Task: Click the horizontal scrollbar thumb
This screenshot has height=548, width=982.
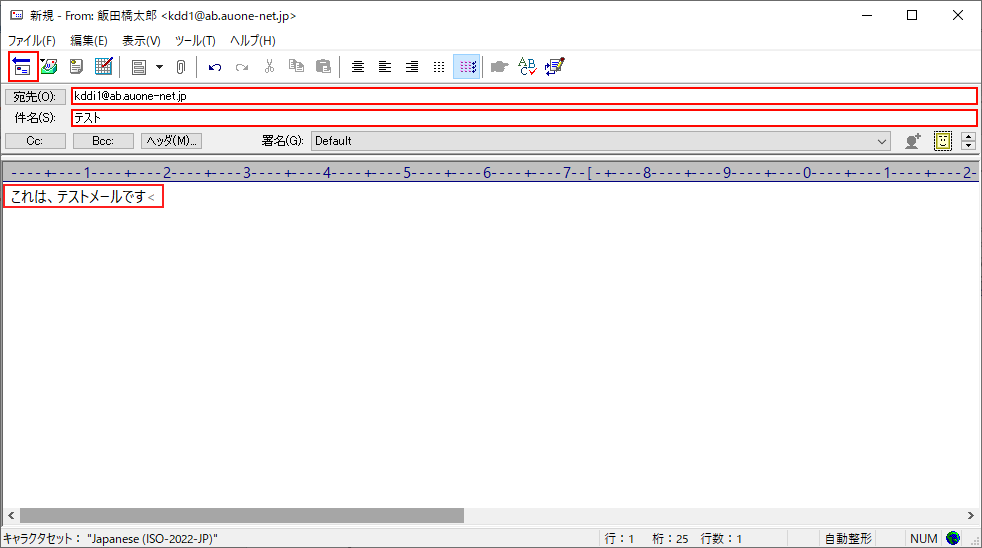Action: [242, 515]
